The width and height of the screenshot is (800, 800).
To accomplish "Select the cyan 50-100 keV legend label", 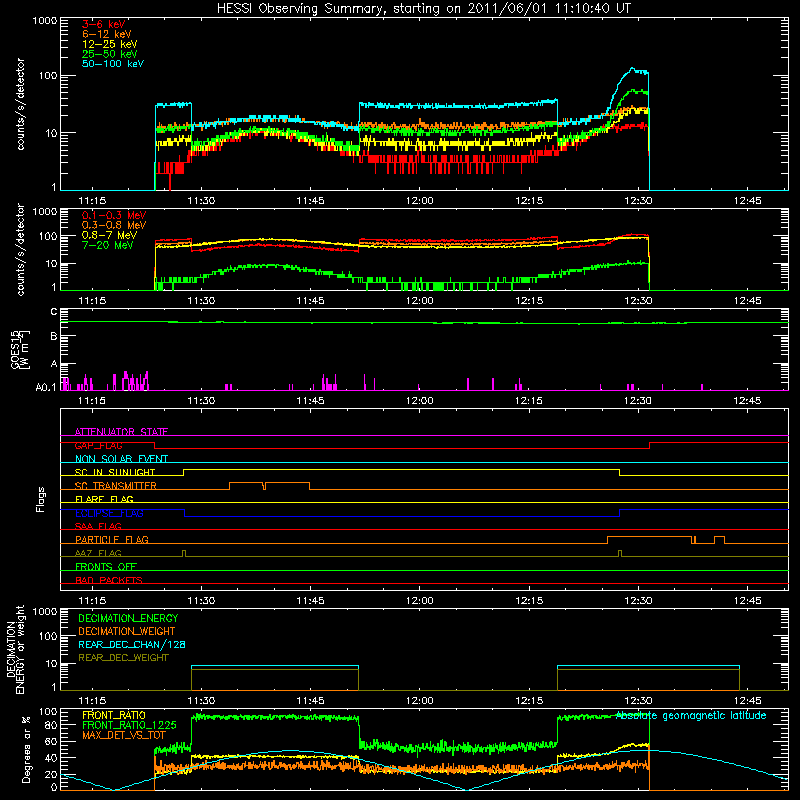I will 113,64.
